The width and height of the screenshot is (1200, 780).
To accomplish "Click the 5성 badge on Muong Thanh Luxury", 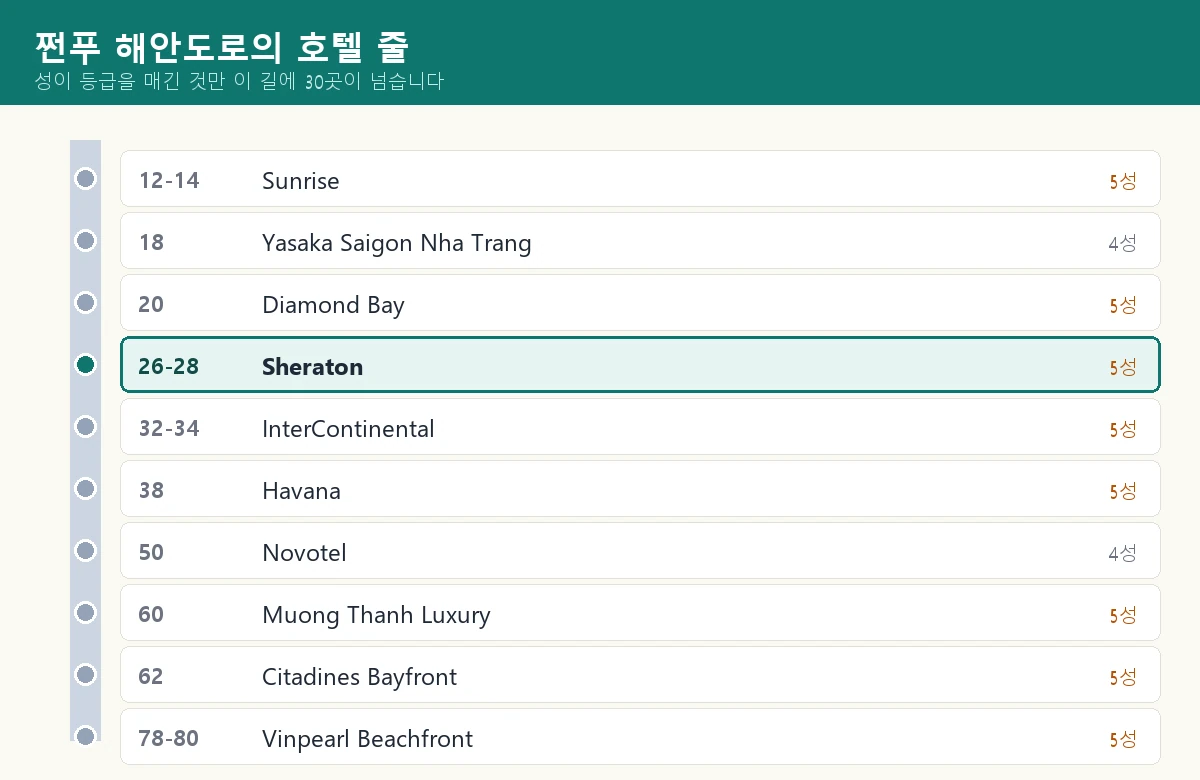I will 1122,615.
